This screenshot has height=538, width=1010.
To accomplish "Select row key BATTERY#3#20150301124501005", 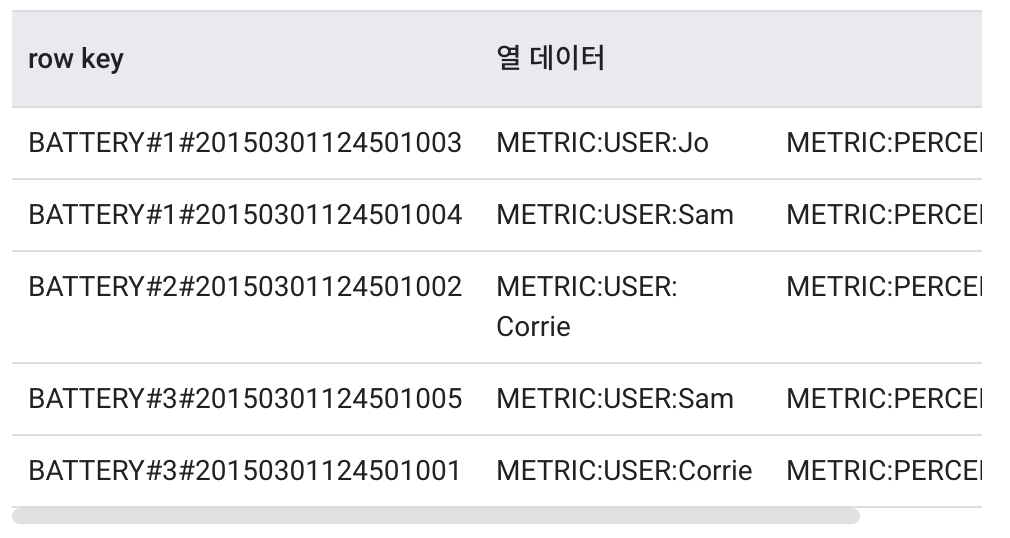I will pyautogui.click(x=245, y=399).
